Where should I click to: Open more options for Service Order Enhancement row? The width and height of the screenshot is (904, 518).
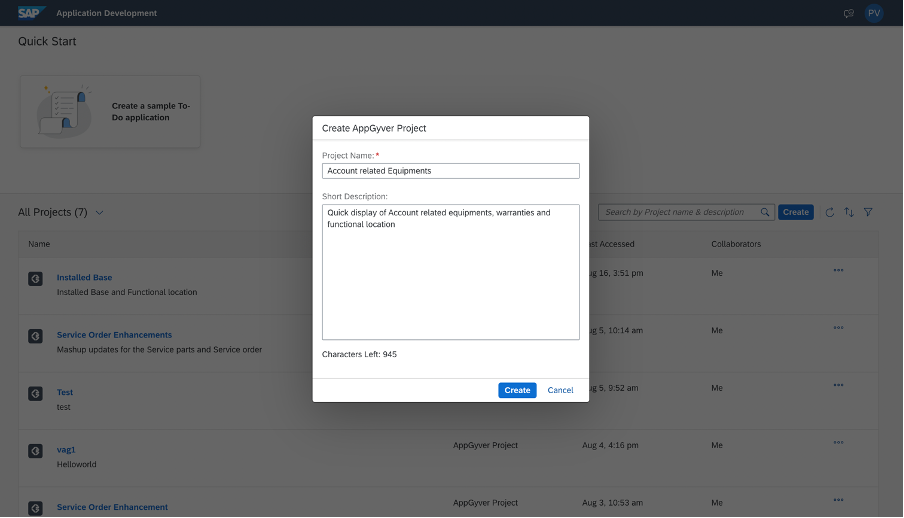pyautogui.click(x=838, y=500)
